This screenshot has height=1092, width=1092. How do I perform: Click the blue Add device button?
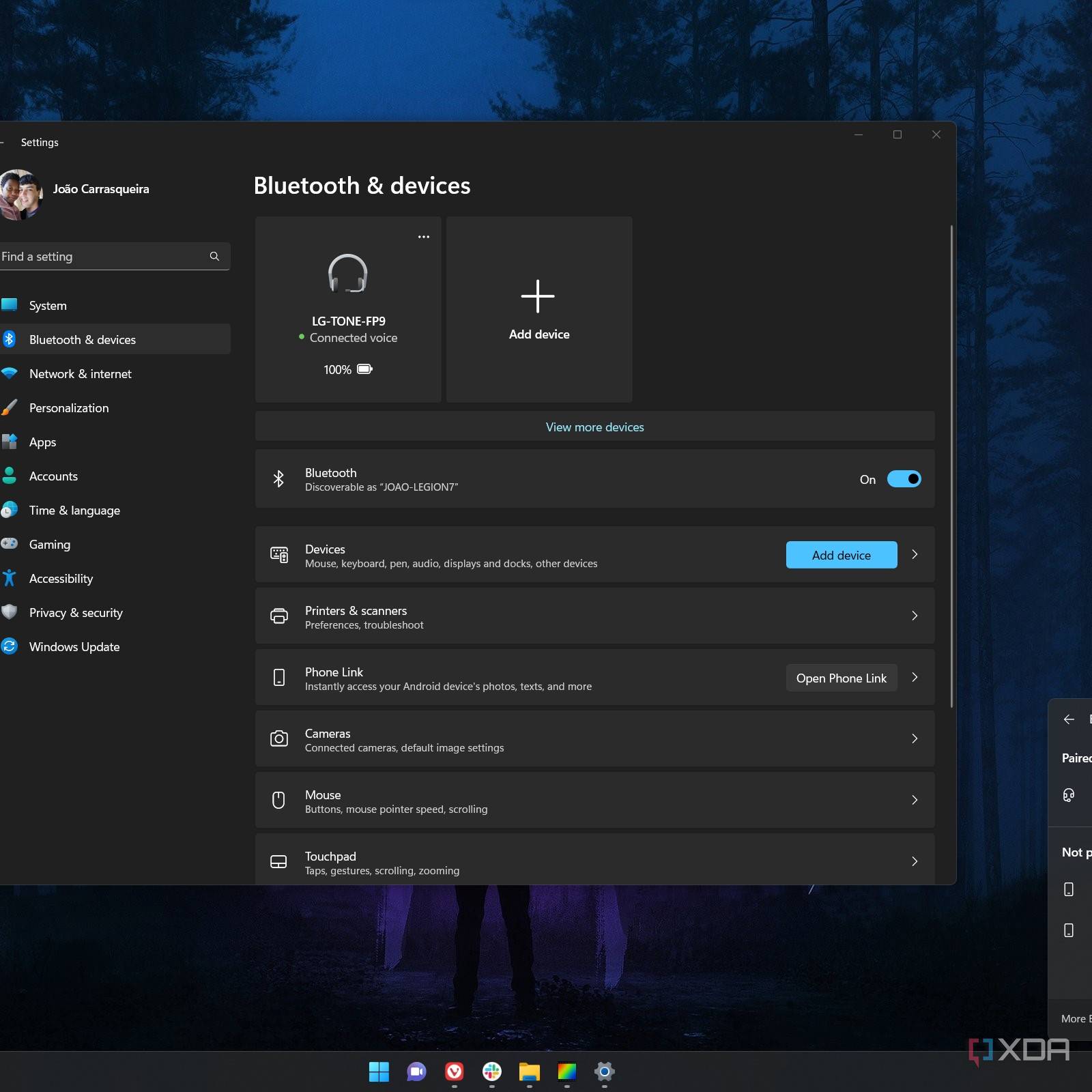841,556
